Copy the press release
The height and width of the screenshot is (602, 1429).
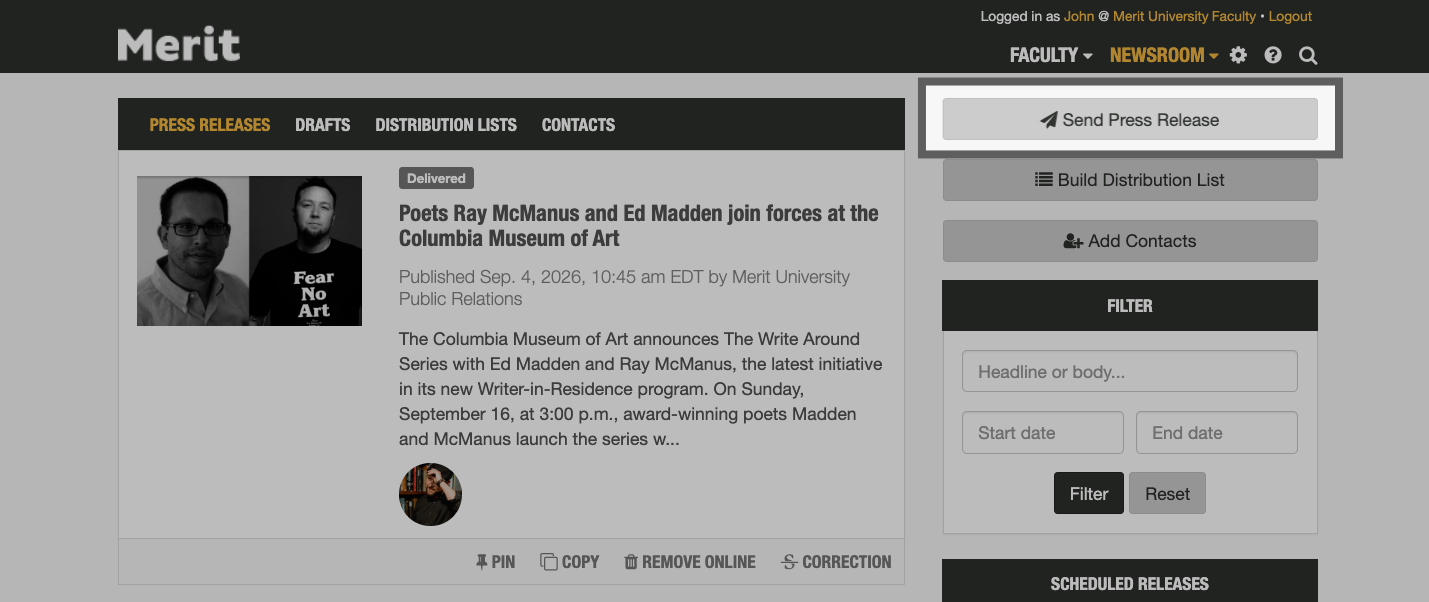570,562
